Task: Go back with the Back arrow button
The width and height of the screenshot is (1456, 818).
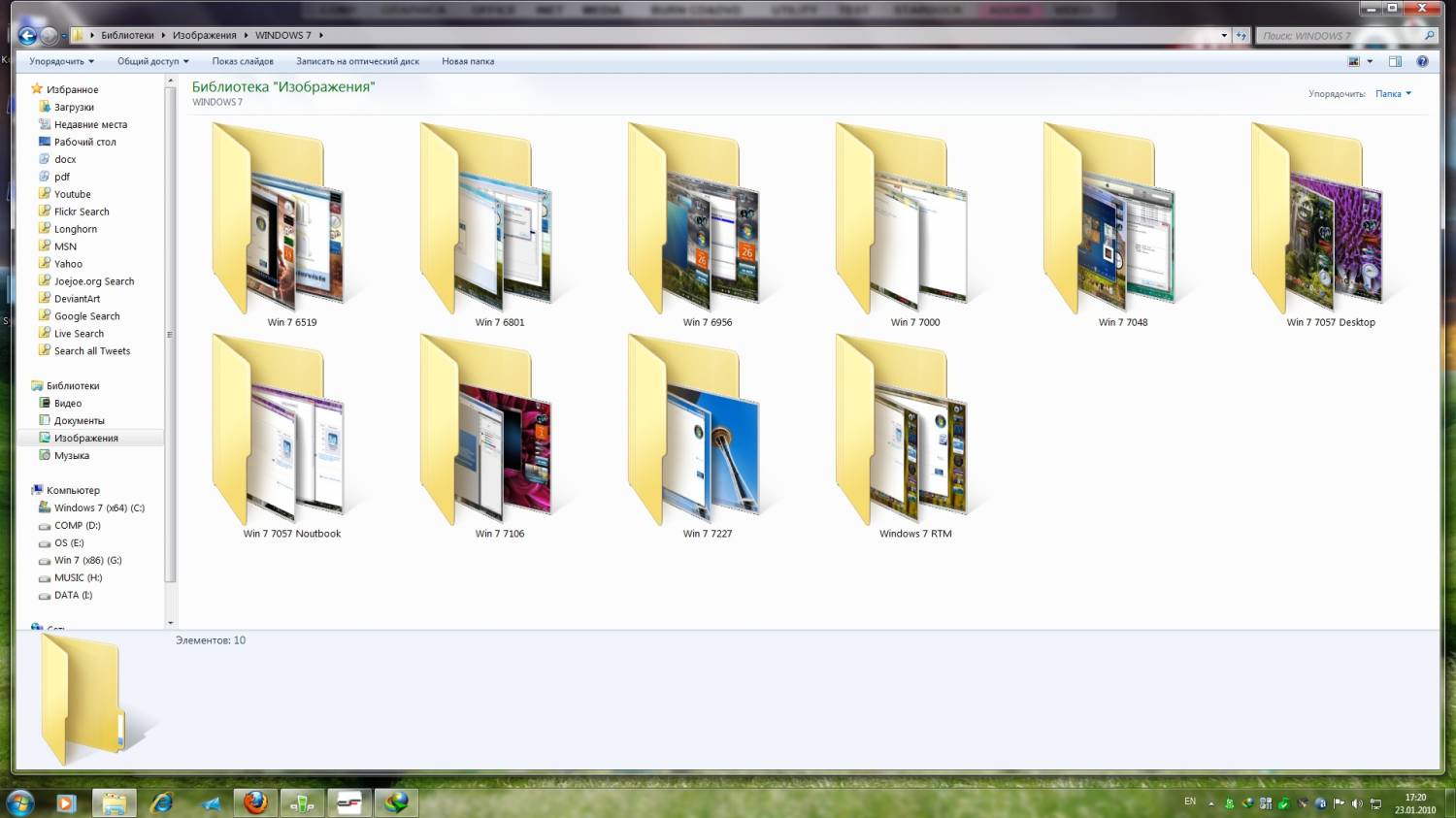Action: click(x=27, y=36)
